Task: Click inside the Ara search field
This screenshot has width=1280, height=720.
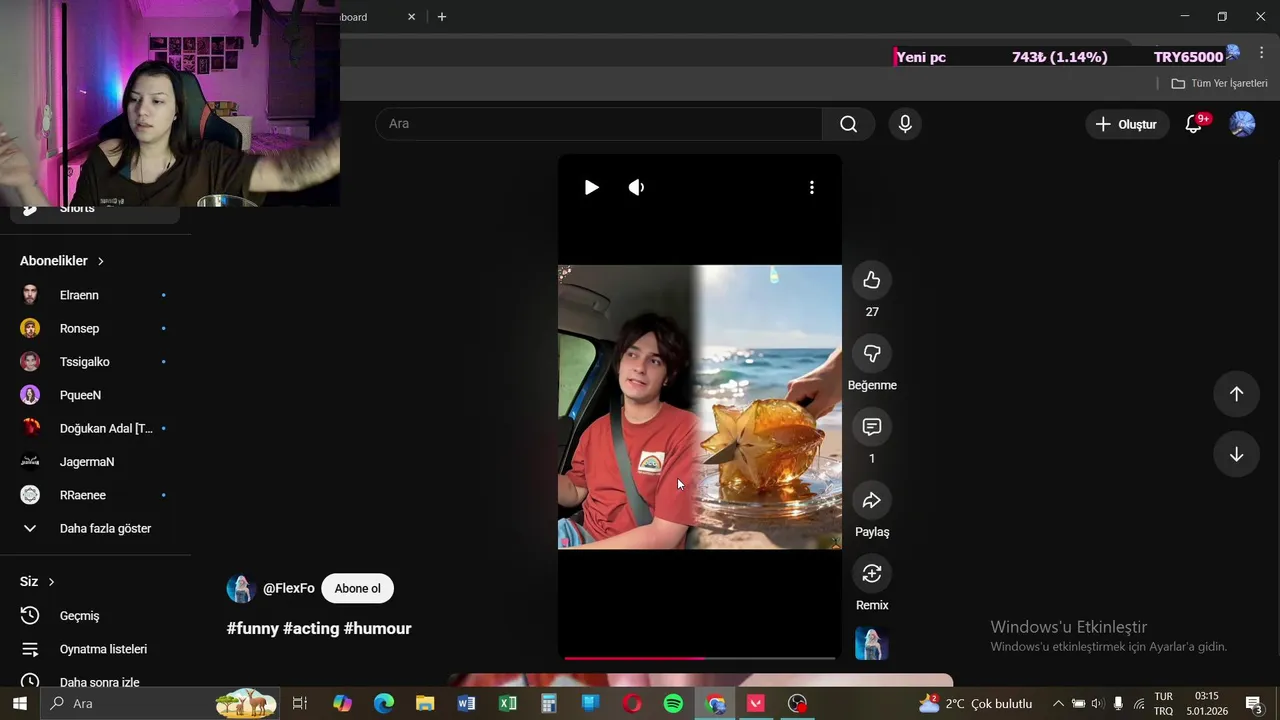Action: (599, 124)
